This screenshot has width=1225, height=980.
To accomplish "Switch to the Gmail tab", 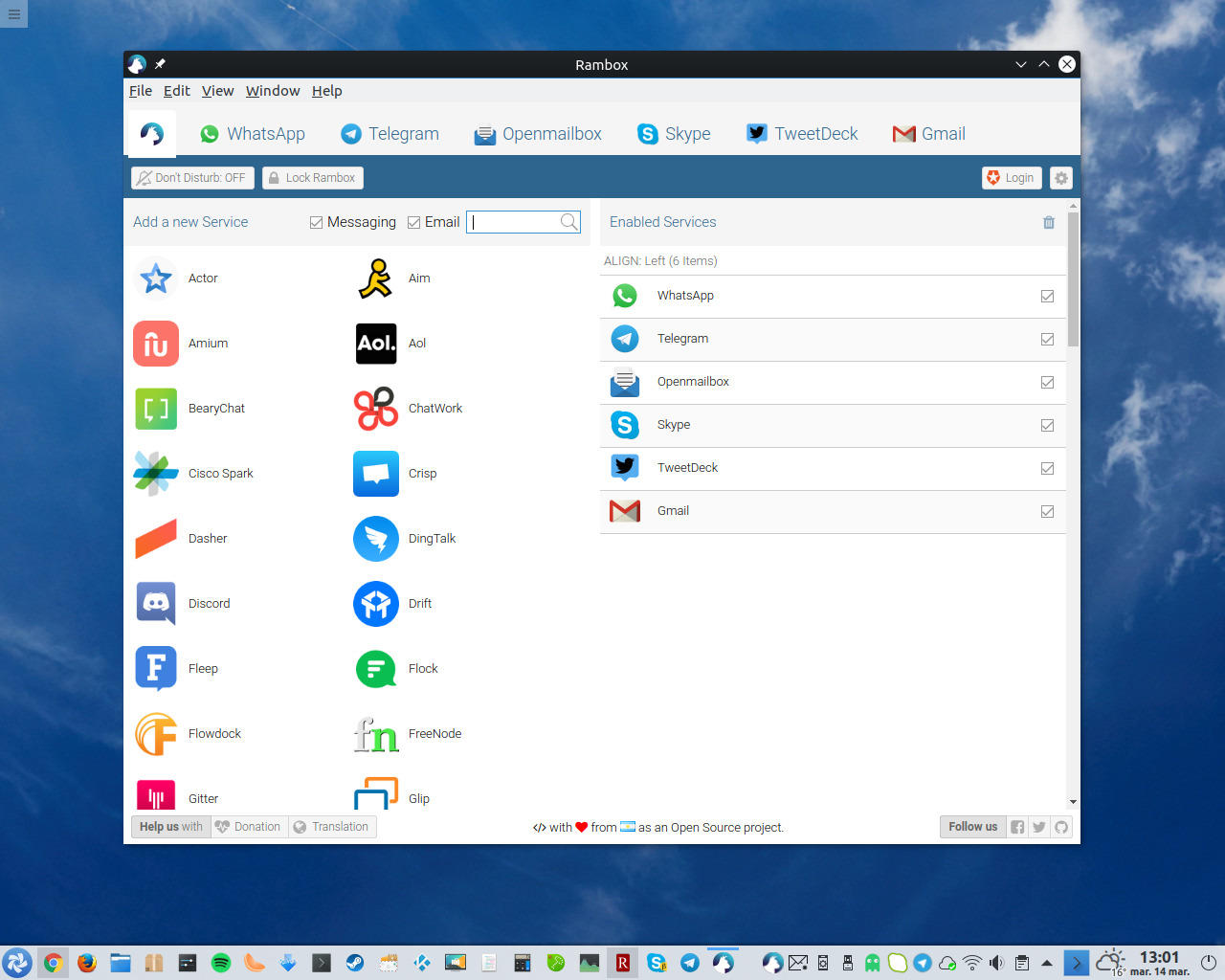I will tap(929, 134).
